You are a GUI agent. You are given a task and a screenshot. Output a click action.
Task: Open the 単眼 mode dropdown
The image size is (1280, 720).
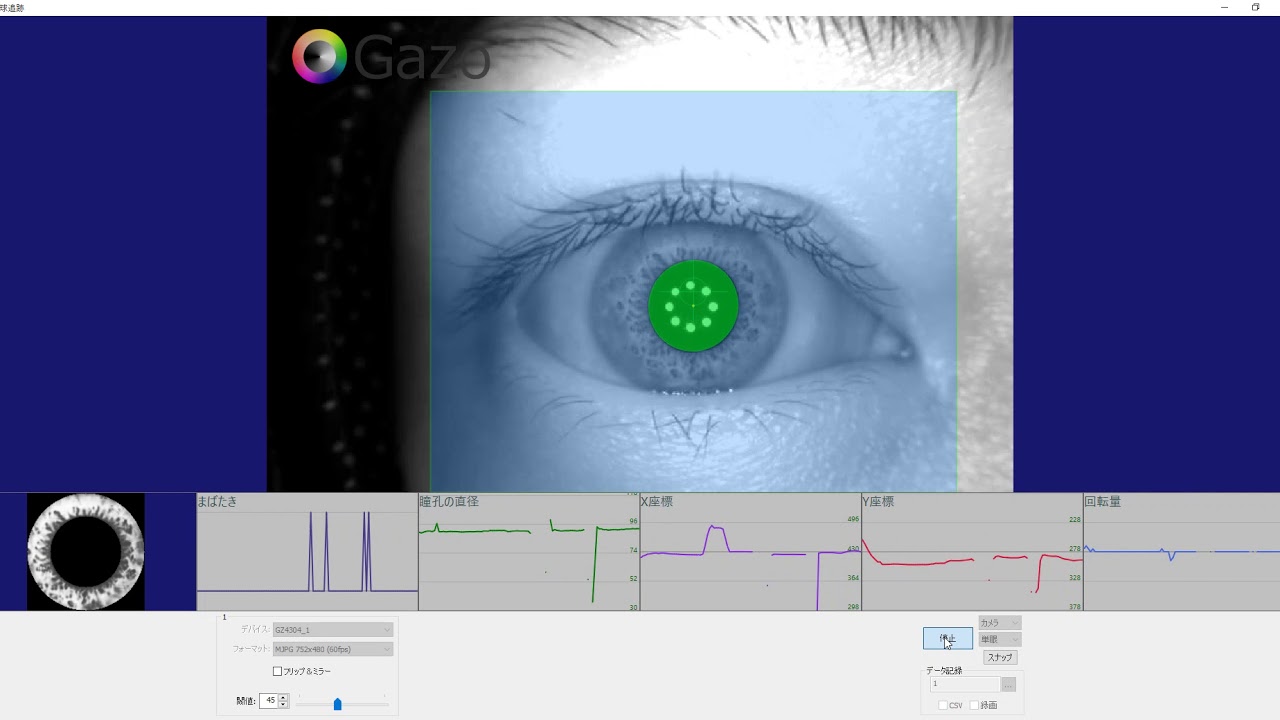click(999, 639)
